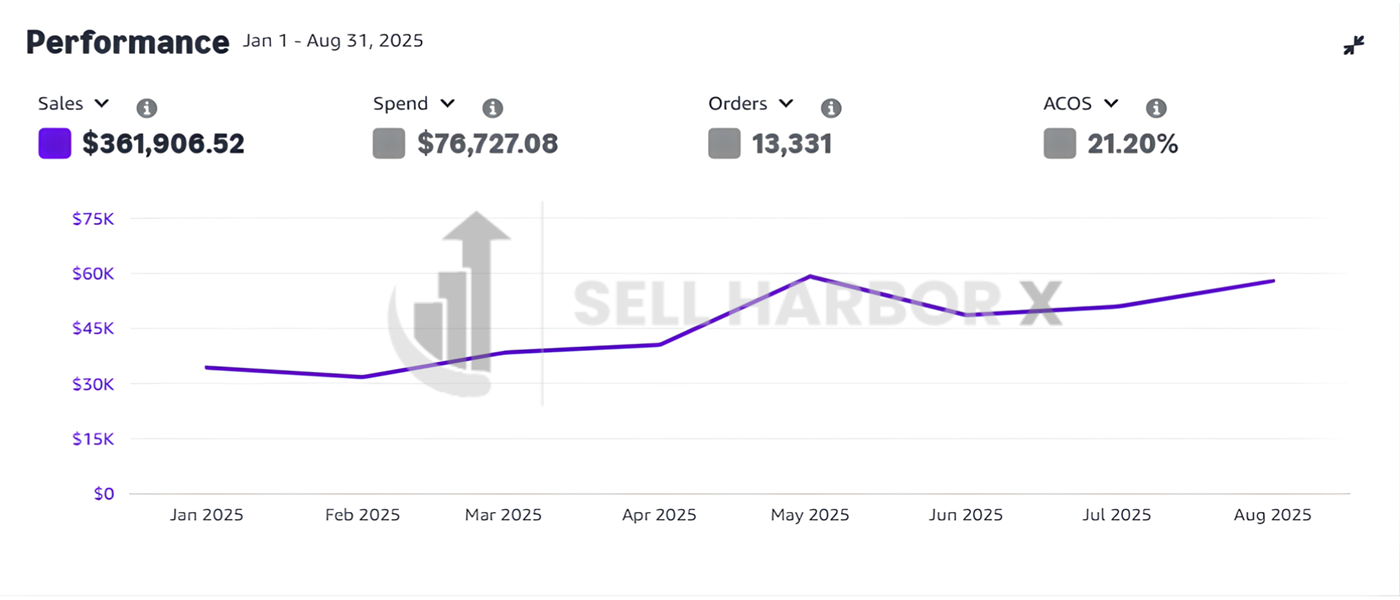Expand the ACOS metric dropdown
Viewport: 1400px width, 600px height.
1111,104
